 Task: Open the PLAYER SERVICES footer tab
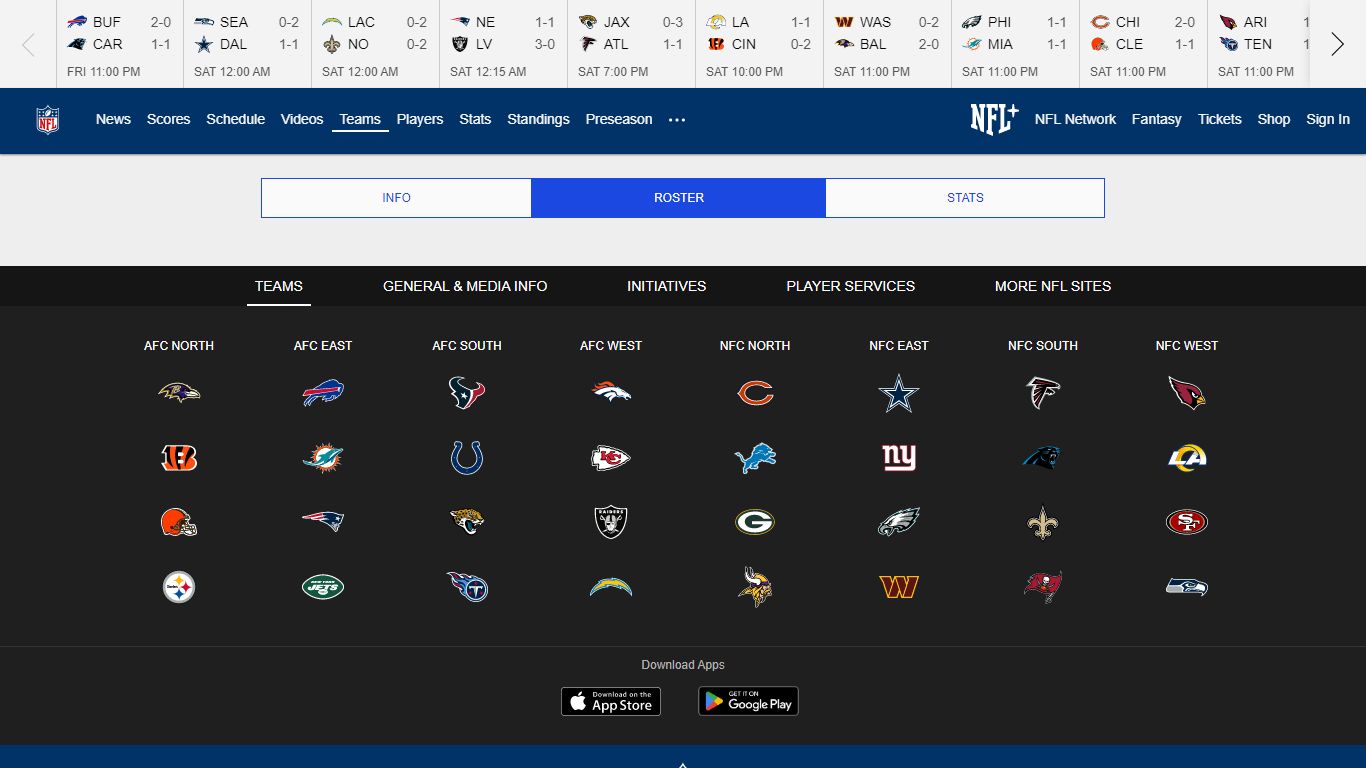851,286
